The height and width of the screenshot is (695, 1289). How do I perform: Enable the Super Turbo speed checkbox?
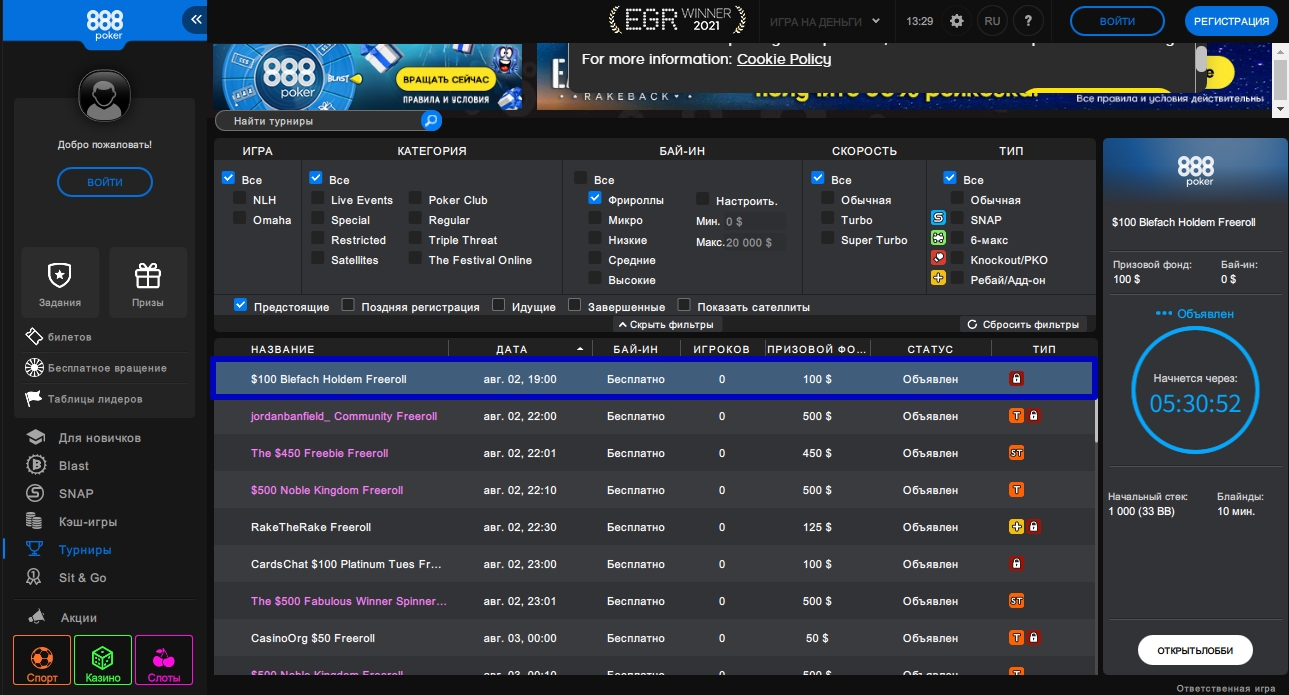(828, 239)
